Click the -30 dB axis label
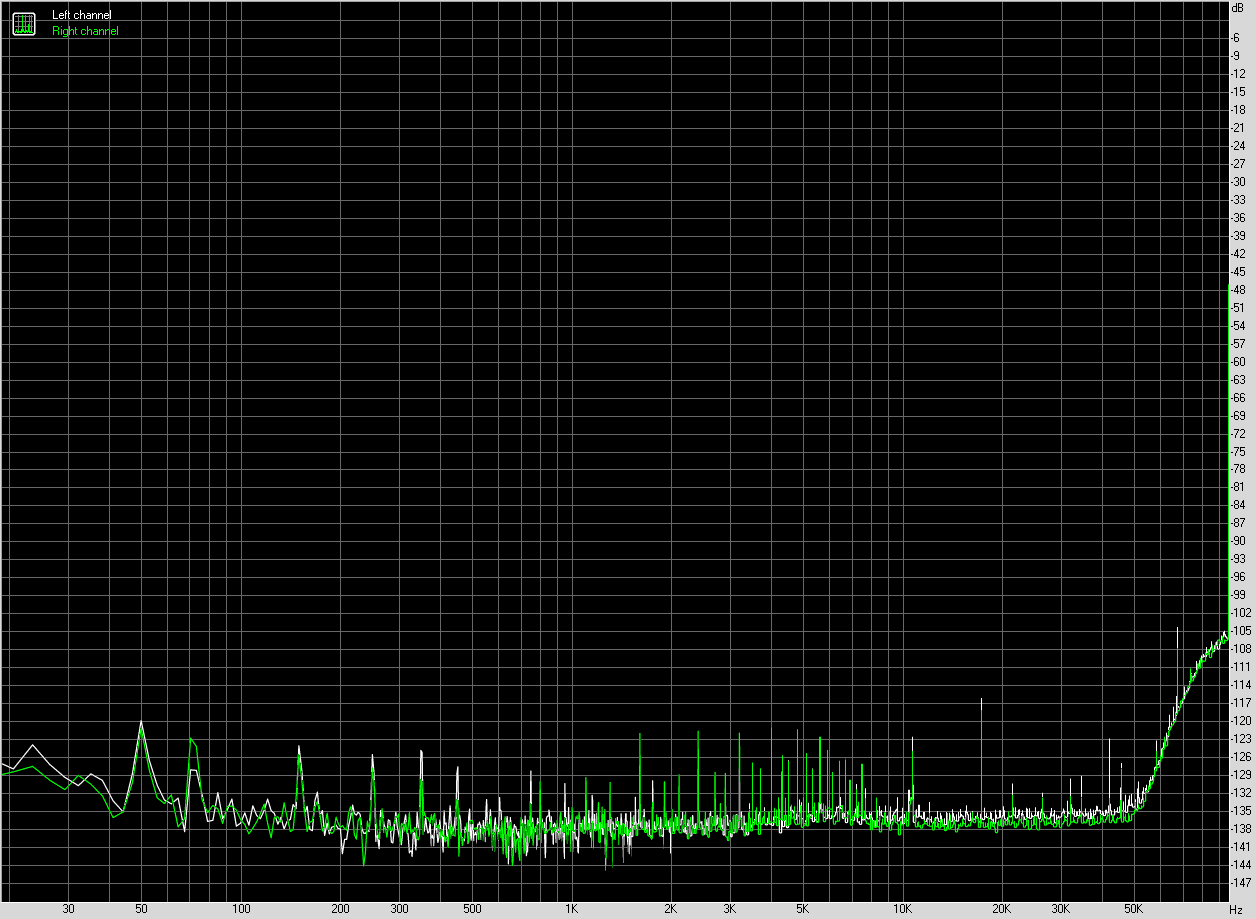The image size is (1256, 919). [1240, 181]
